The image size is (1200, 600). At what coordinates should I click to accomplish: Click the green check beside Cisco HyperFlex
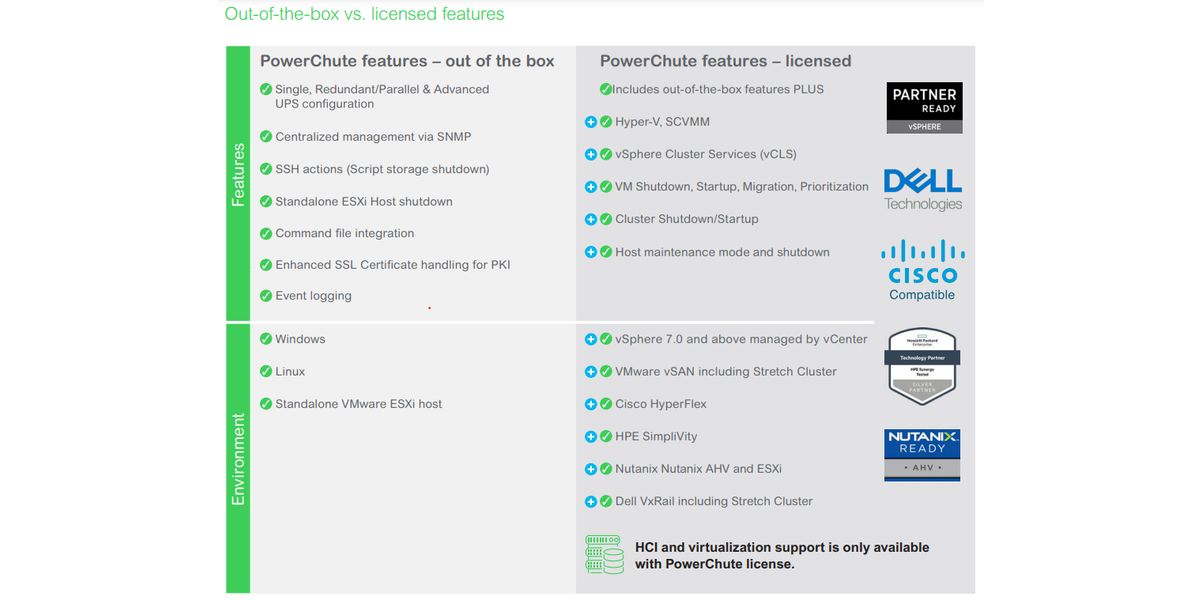click(606, 404)
